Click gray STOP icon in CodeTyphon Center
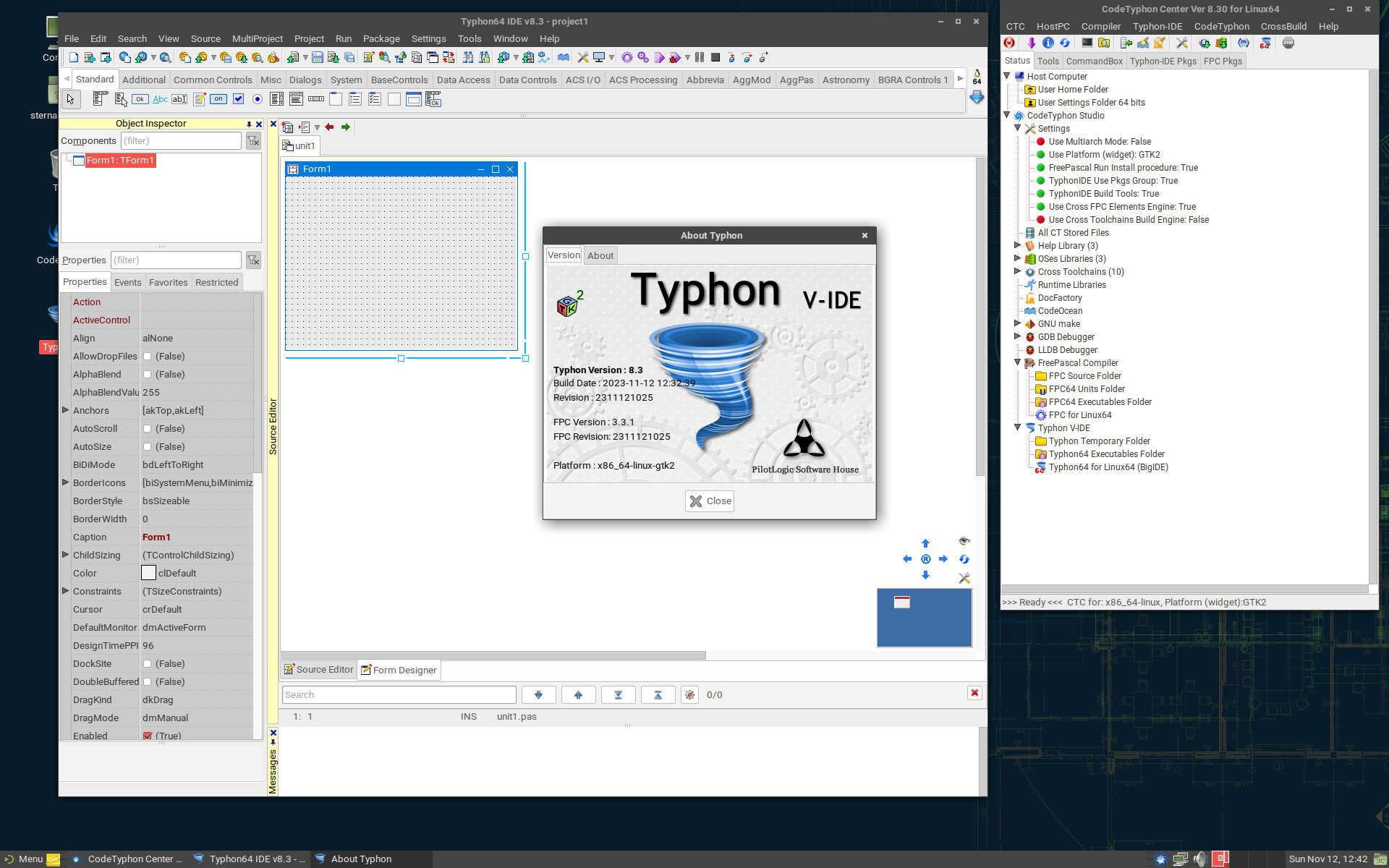 pyautogui.click(x=1288, y=43)
